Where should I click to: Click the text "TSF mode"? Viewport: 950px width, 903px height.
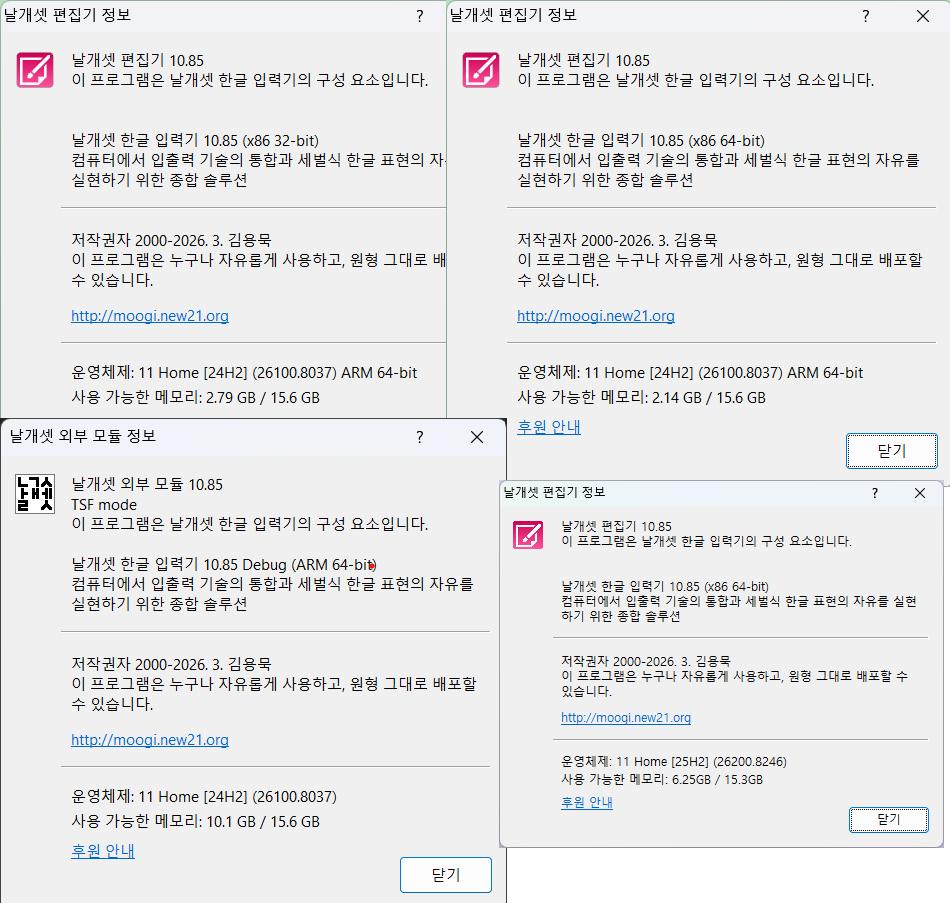pyautogui.click(x=104, y=504)
